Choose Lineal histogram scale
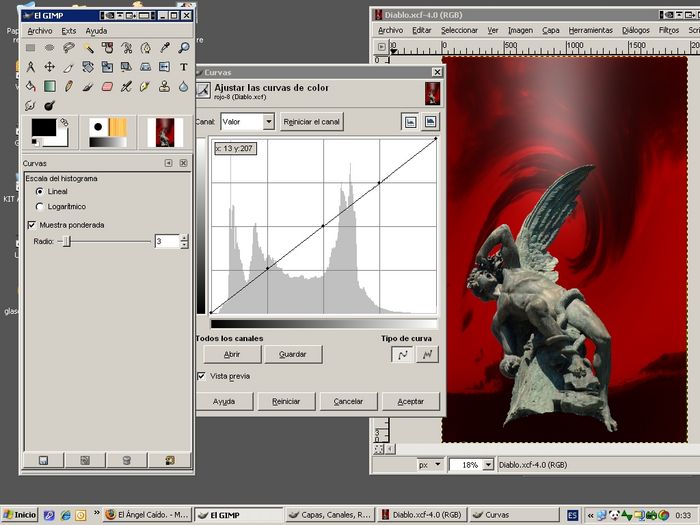Screen dimensions: 700x525 [x=40, y=192]
